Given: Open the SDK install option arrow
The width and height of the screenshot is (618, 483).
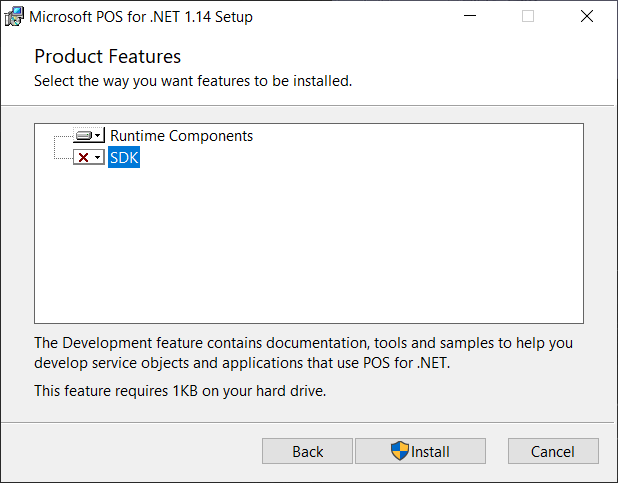Looking at the screenshot, I should 99,158.
